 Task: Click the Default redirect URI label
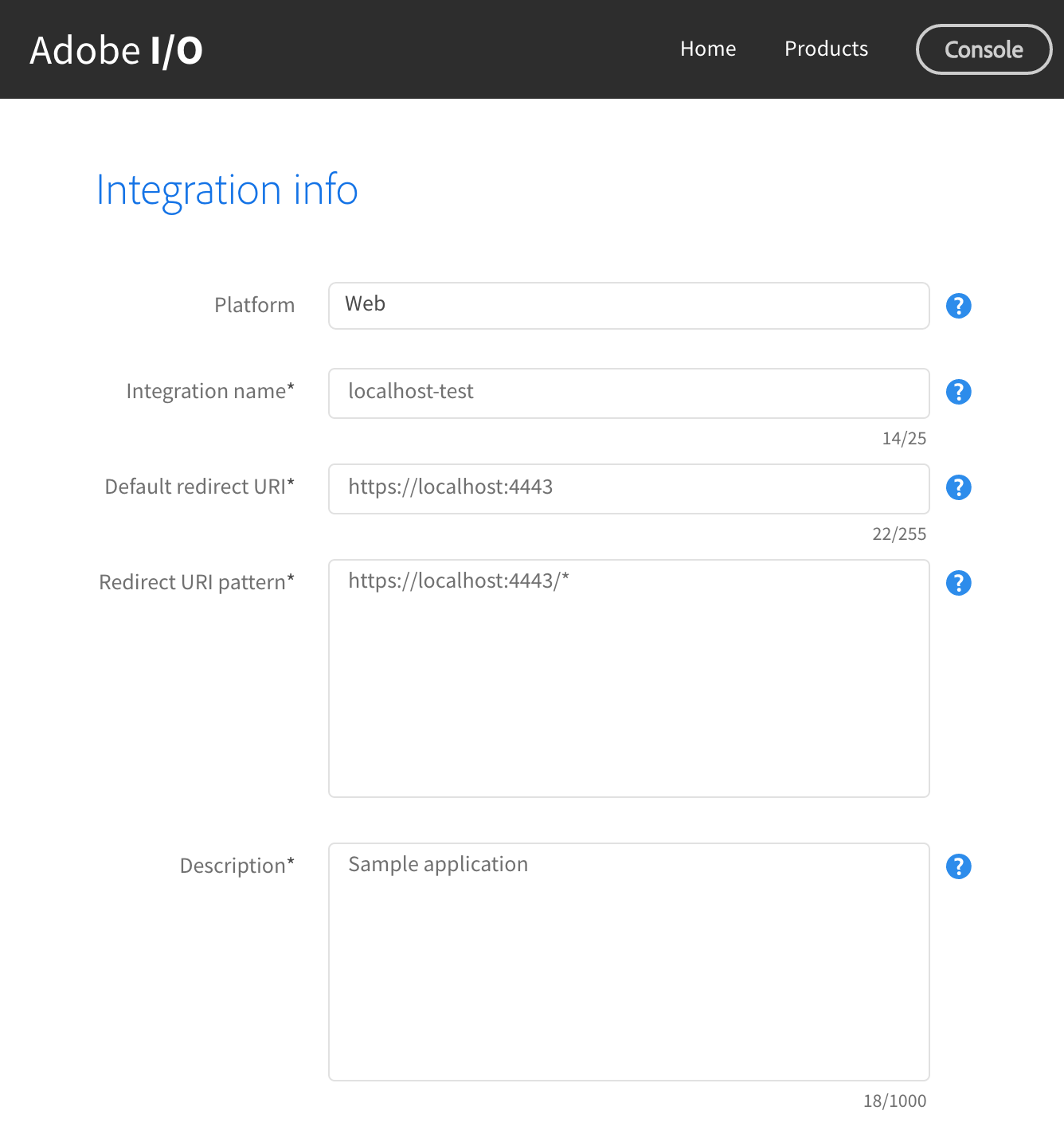(200, 487)
